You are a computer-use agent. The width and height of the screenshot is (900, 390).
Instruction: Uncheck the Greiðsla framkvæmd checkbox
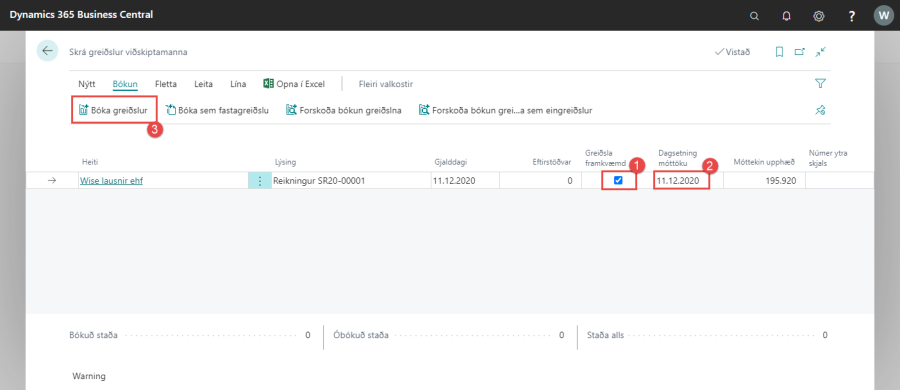(618, 180)
